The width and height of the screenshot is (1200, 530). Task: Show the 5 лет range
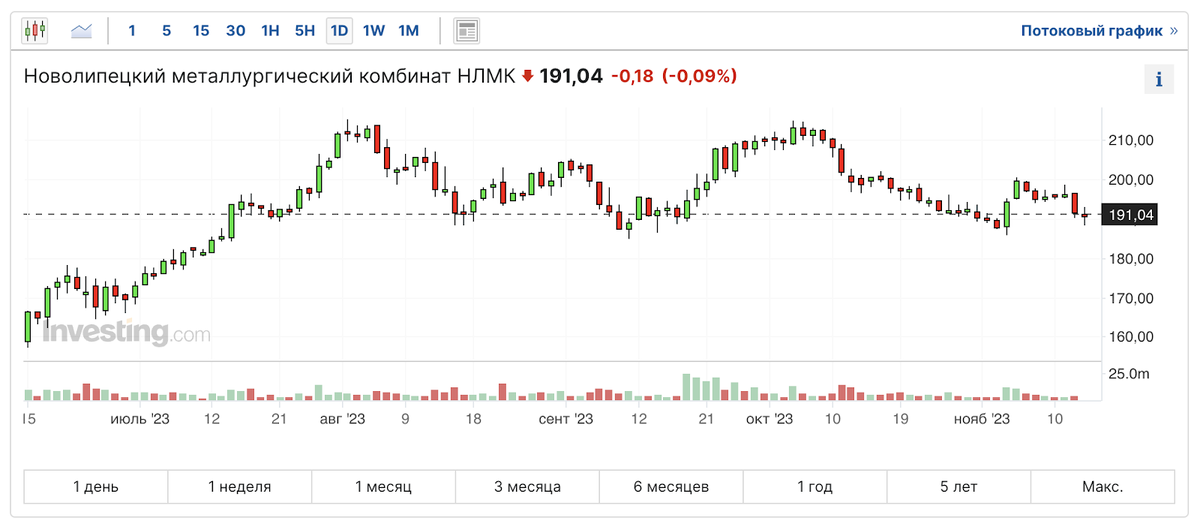point(959,487)
